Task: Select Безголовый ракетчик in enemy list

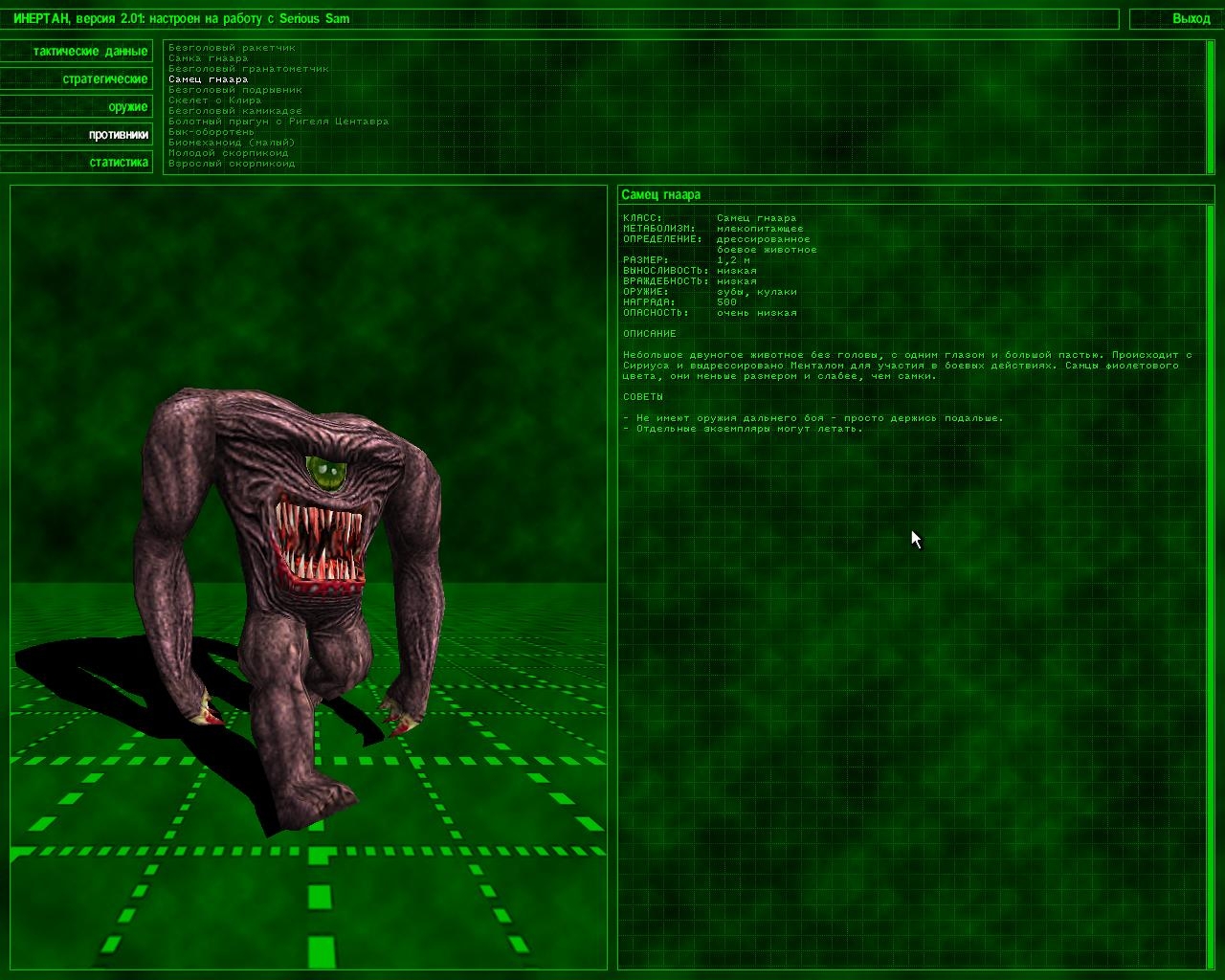Action: [232, 47]
